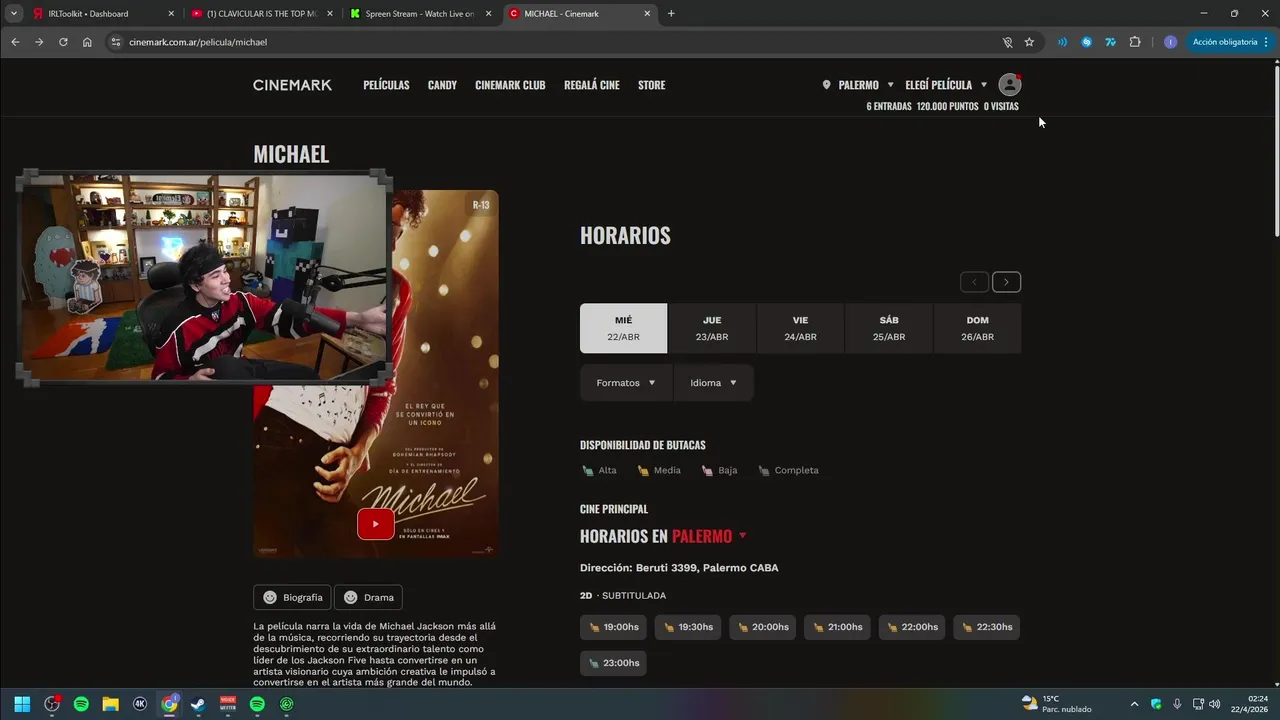This screenshot has width=1280, height=720.
Task: Select Friday VIE 24/ABR date
Action: tap(800, 328)
